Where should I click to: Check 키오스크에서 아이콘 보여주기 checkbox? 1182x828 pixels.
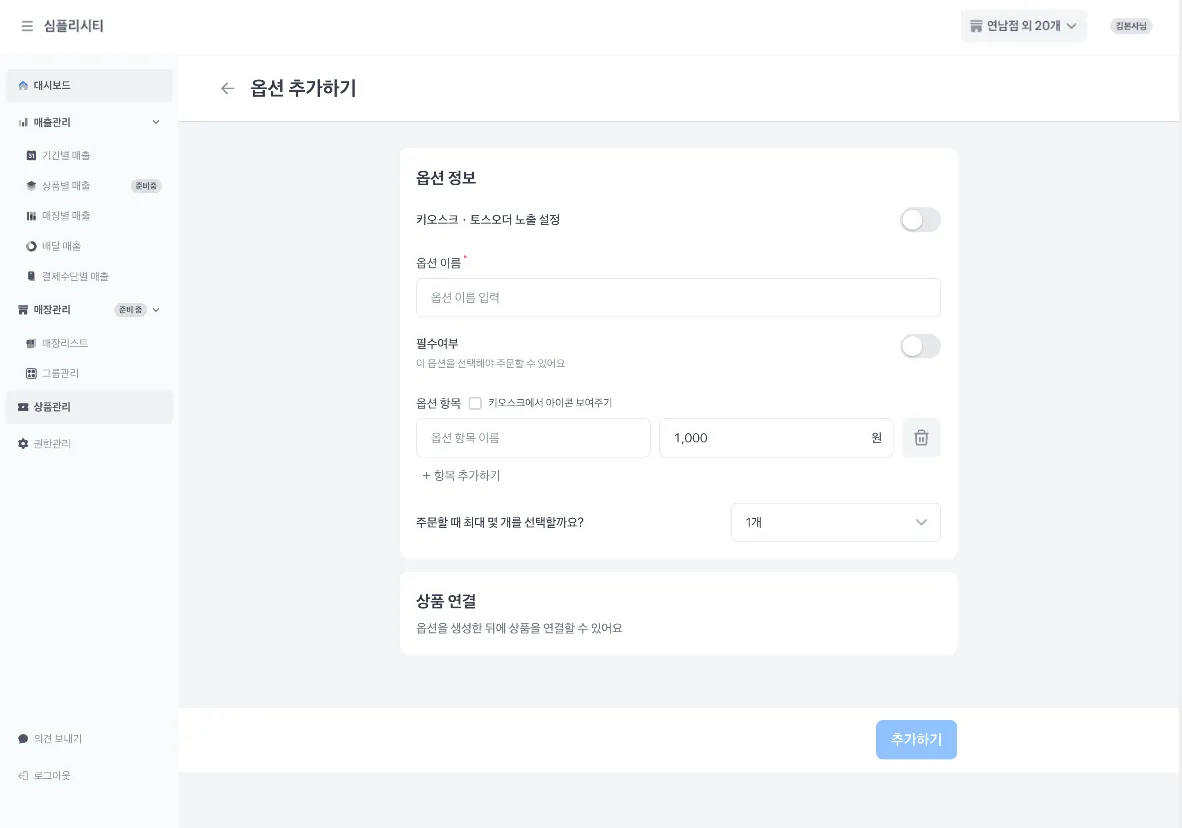(x=475, y=403)
